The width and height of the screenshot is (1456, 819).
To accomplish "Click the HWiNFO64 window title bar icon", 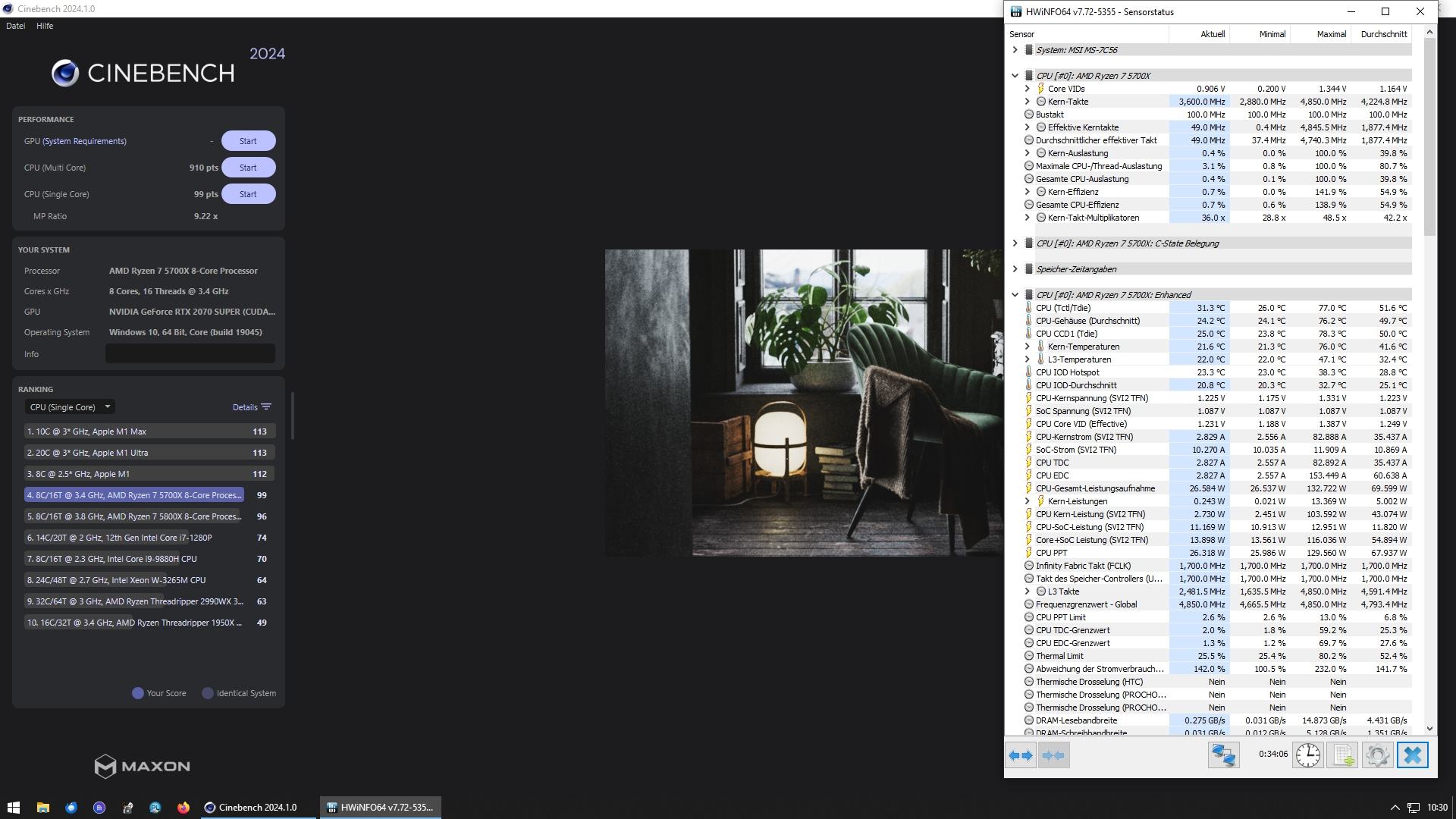I will [1016, 11].
